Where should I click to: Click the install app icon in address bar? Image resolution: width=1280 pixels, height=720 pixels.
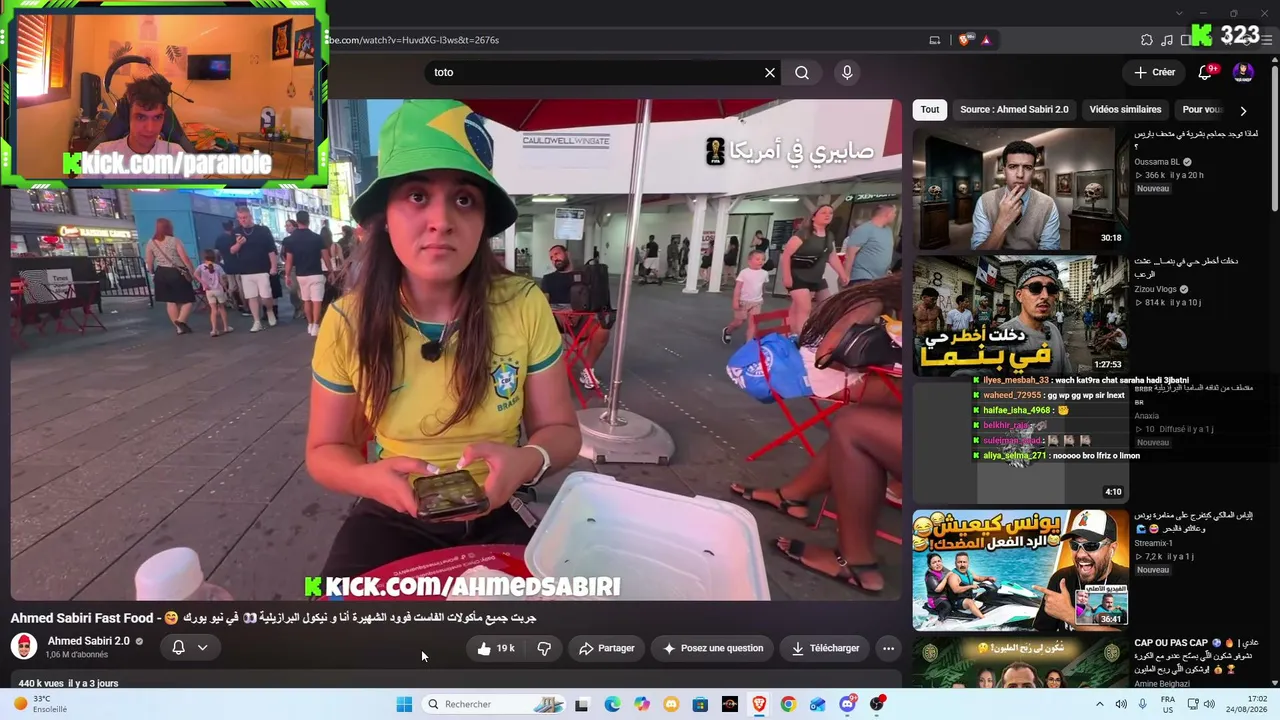(x=935, y=40)
